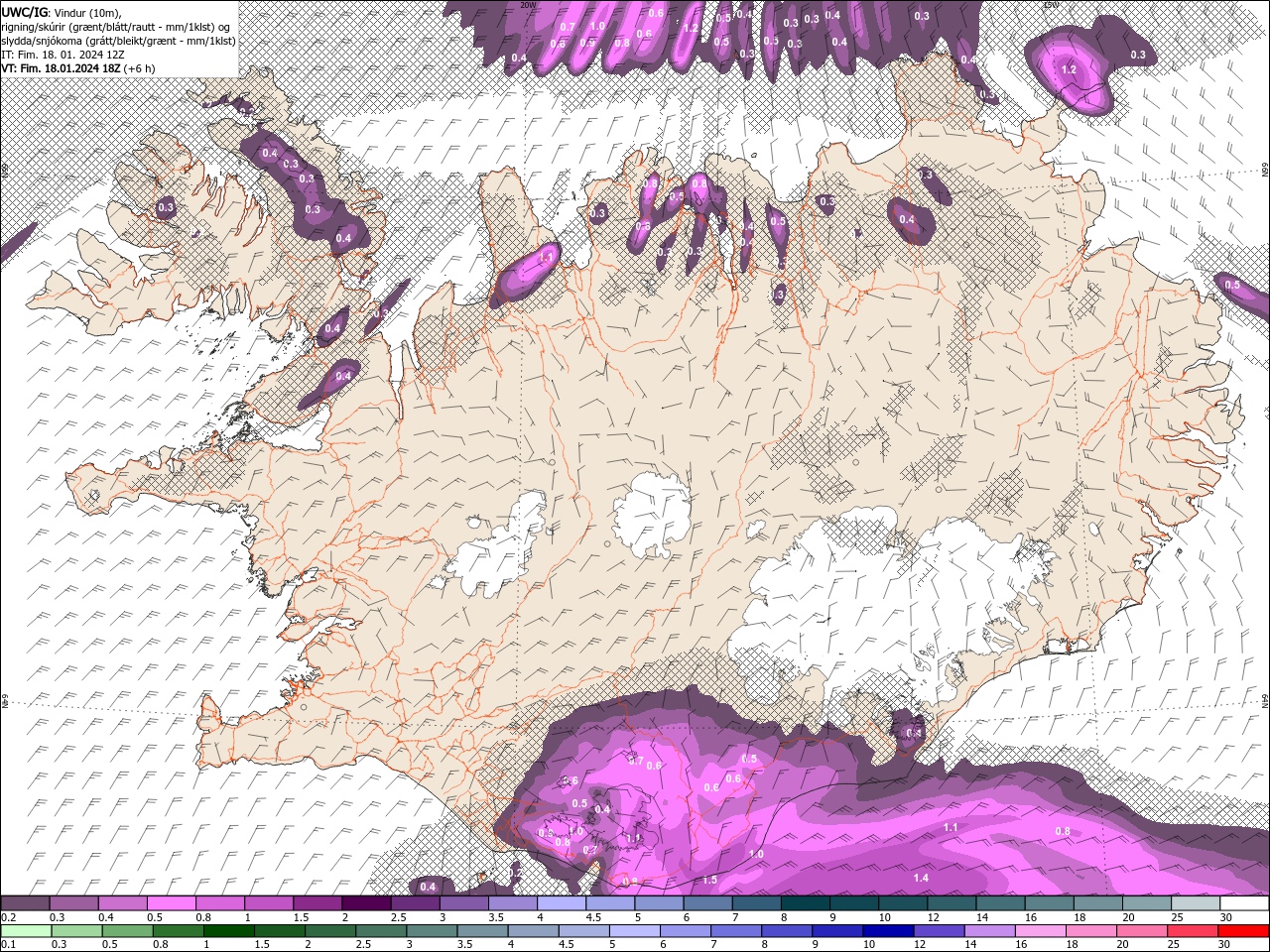Select the pale green 0.1 swatch in lower legend
The height and width of the screenshot is (952, 1270).
tap(28, 931)
